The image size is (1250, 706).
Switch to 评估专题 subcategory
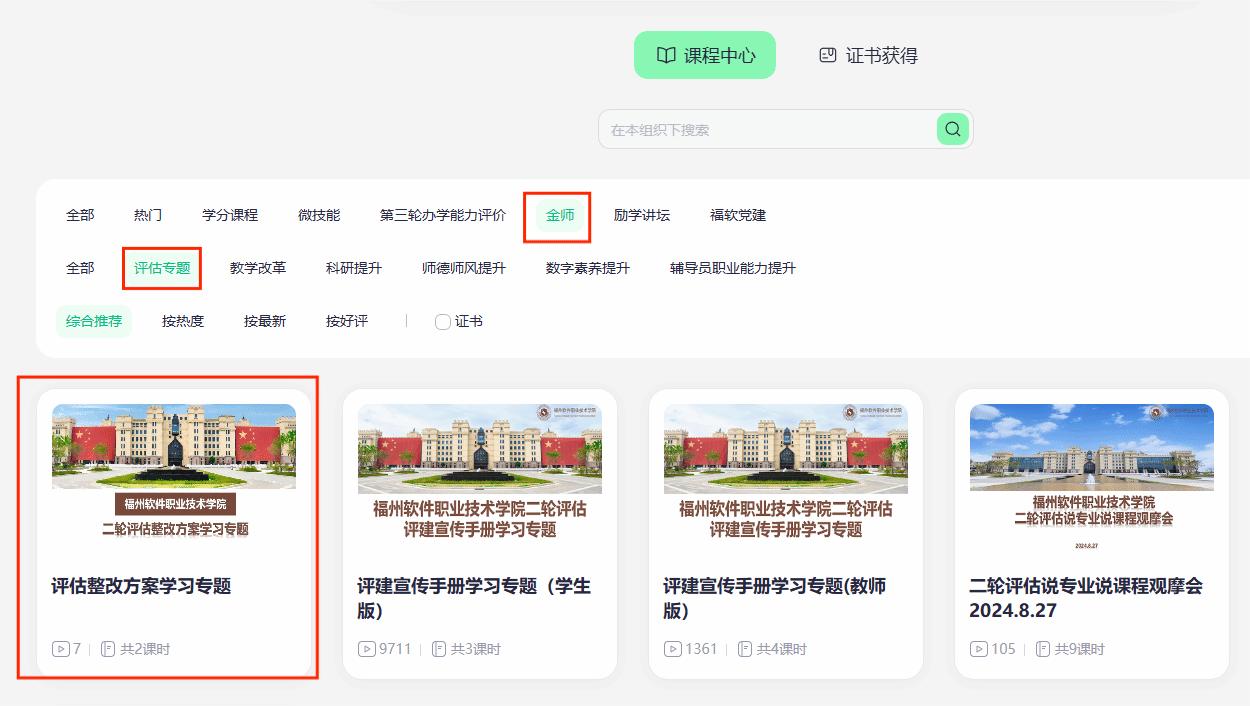(162, 268)
